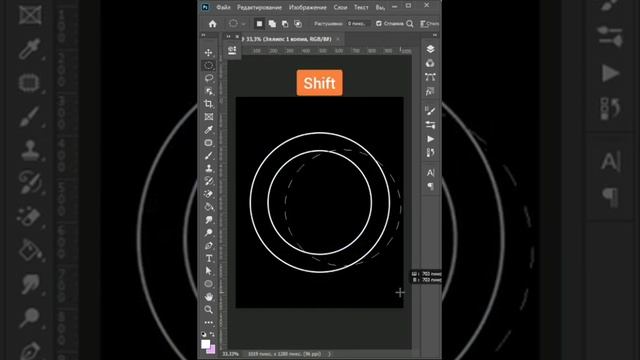Select the Frame tool

pyautogui.click(x=209, y=117)
